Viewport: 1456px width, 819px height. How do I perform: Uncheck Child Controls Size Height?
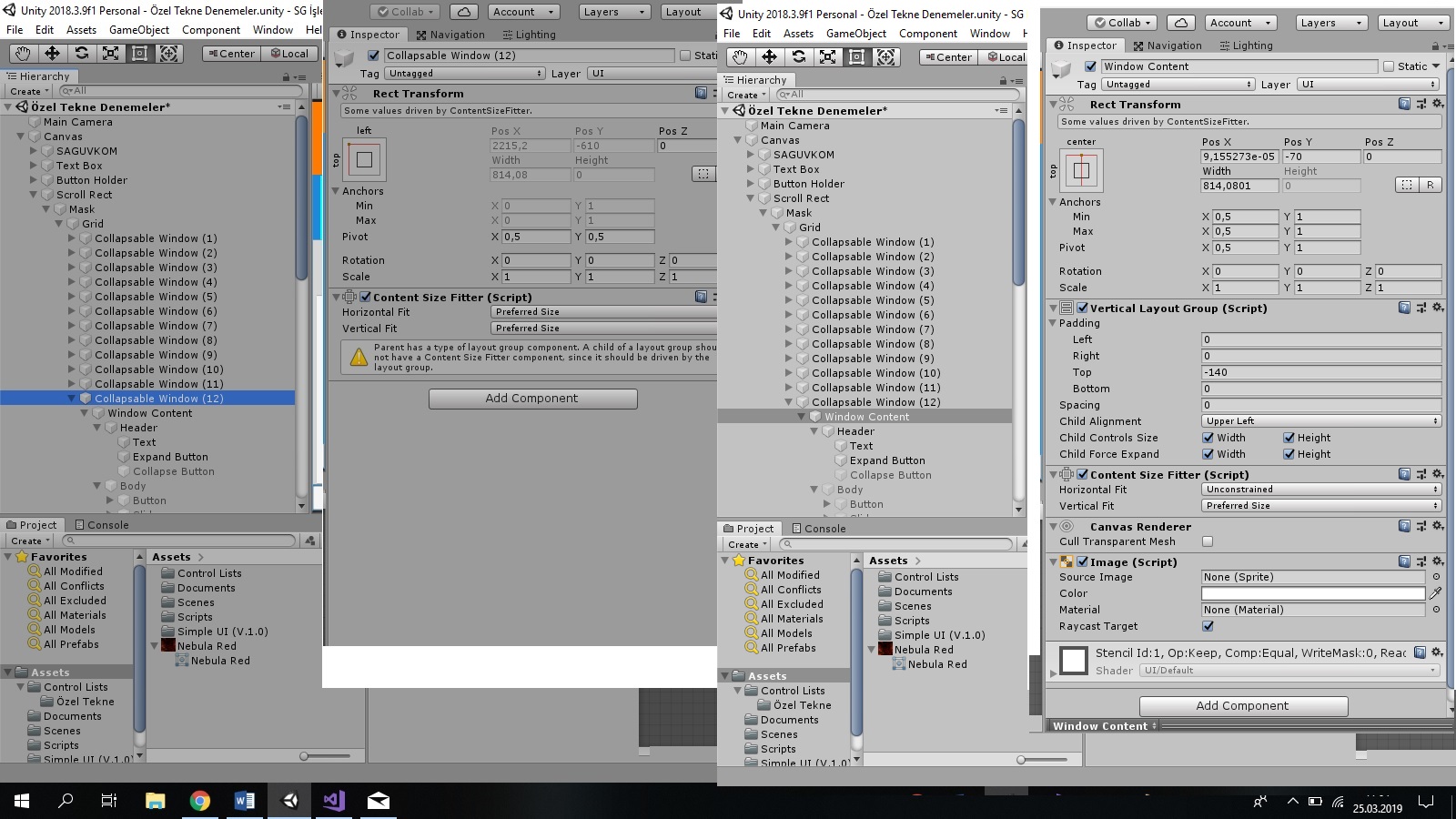[x=1289, y=438]
